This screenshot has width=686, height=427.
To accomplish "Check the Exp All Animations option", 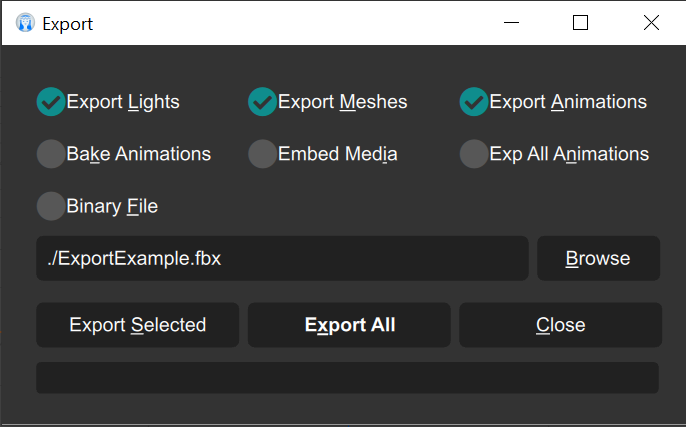I will pyautogui.click(x=474, y=154).
